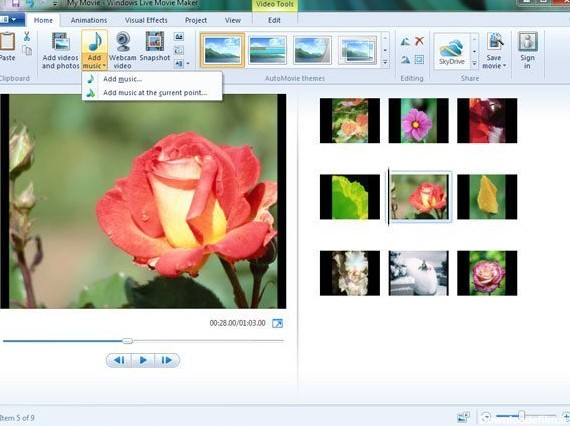
Task: Click the red X remove icon
Action: (419, 41)
